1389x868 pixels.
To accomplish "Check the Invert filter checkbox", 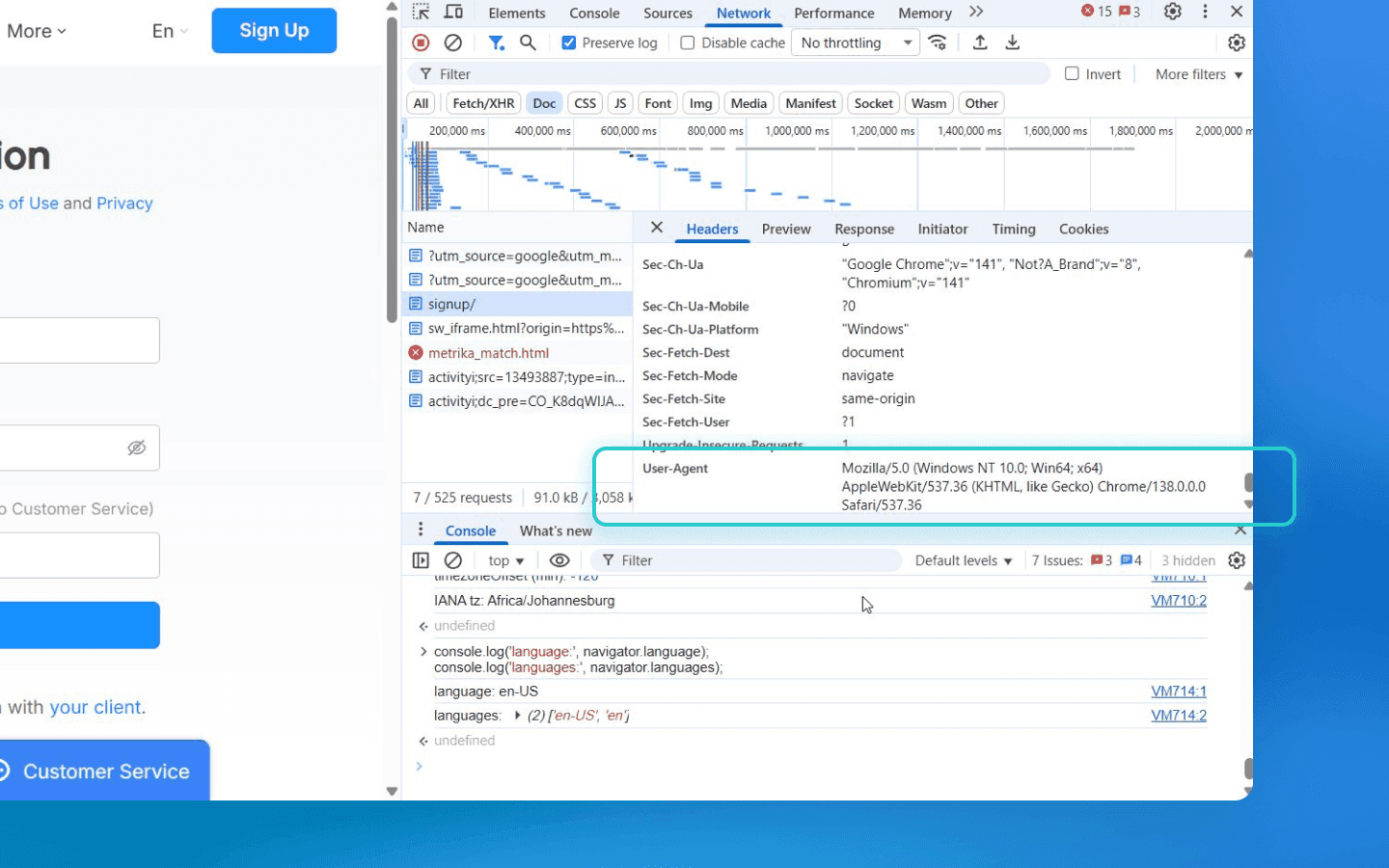I will pos(1072,73).
